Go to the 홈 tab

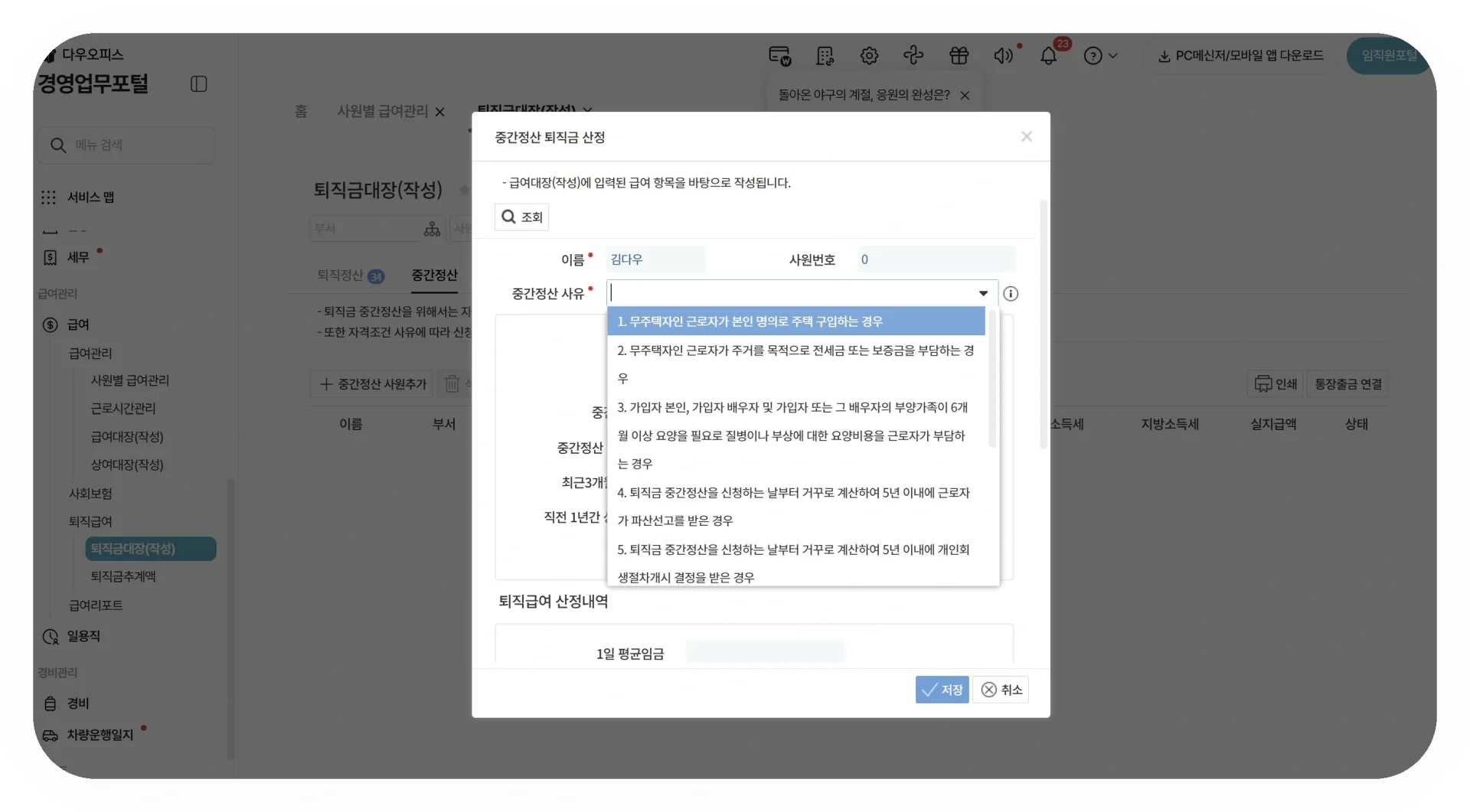click(301, 112)
